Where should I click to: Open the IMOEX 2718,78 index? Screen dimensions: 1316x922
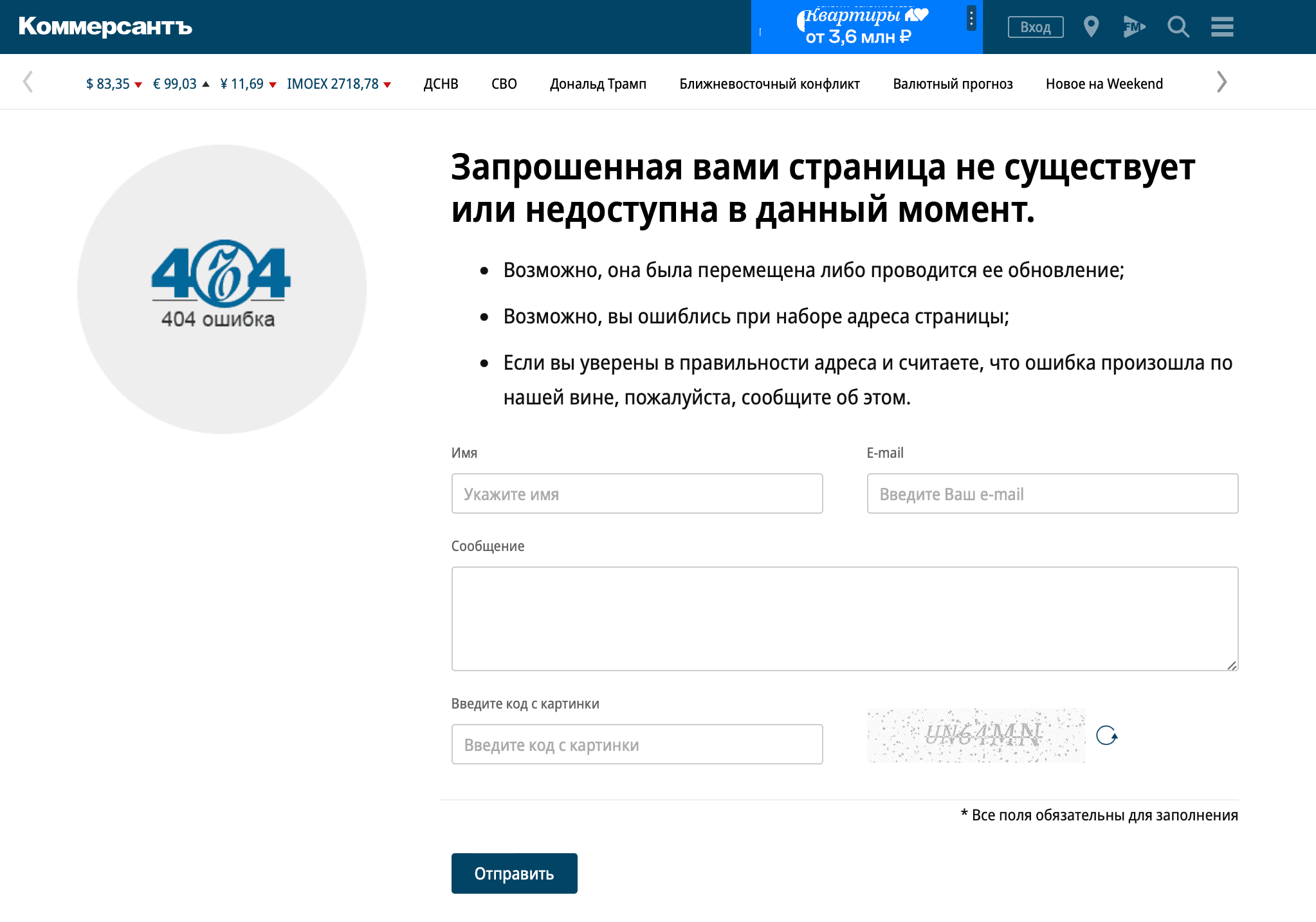click(x=339, y=84)
